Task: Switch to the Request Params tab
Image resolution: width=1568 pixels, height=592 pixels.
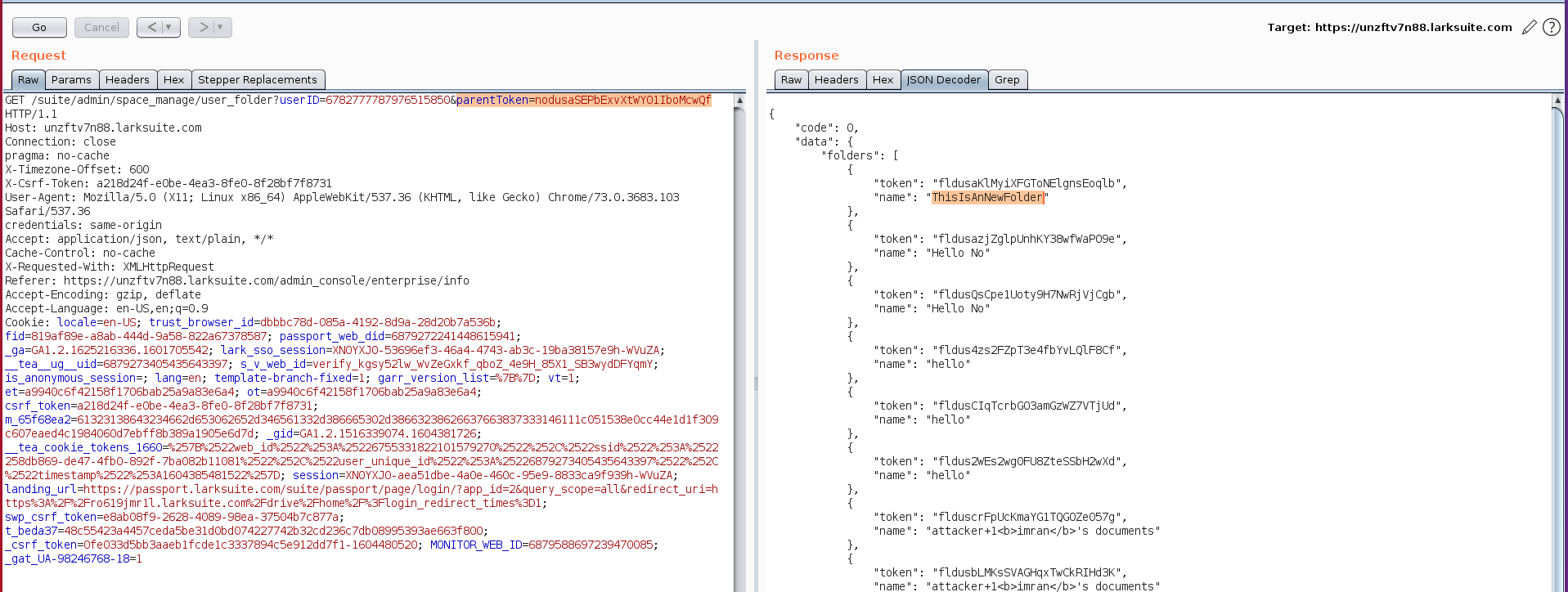Action: coord(71,80)
